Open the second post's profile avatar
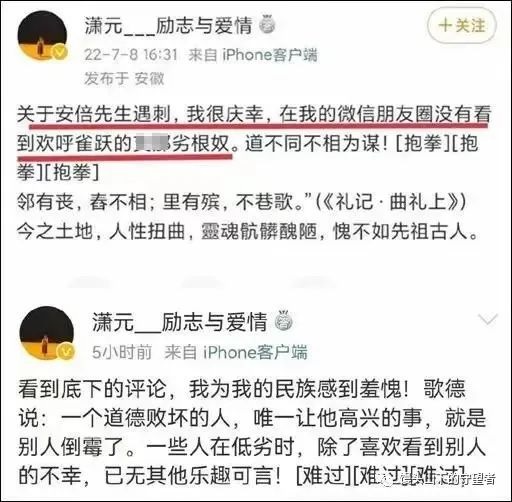The height and width of the screenshot is (502, 512). (47, 333)
